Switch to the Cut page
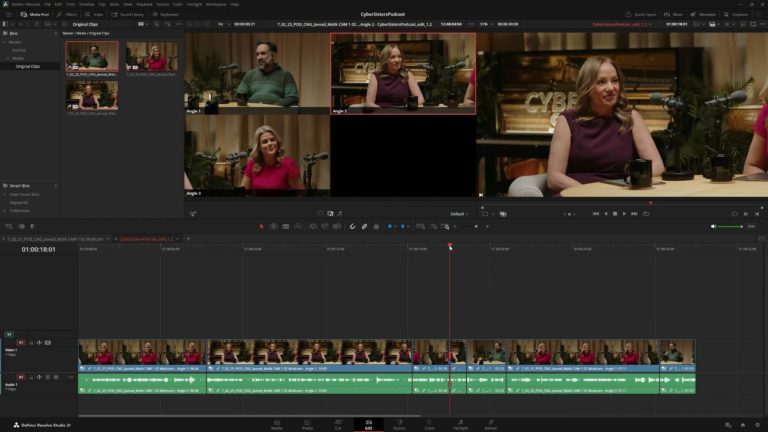The image size is (768, 432). point(338,425)
